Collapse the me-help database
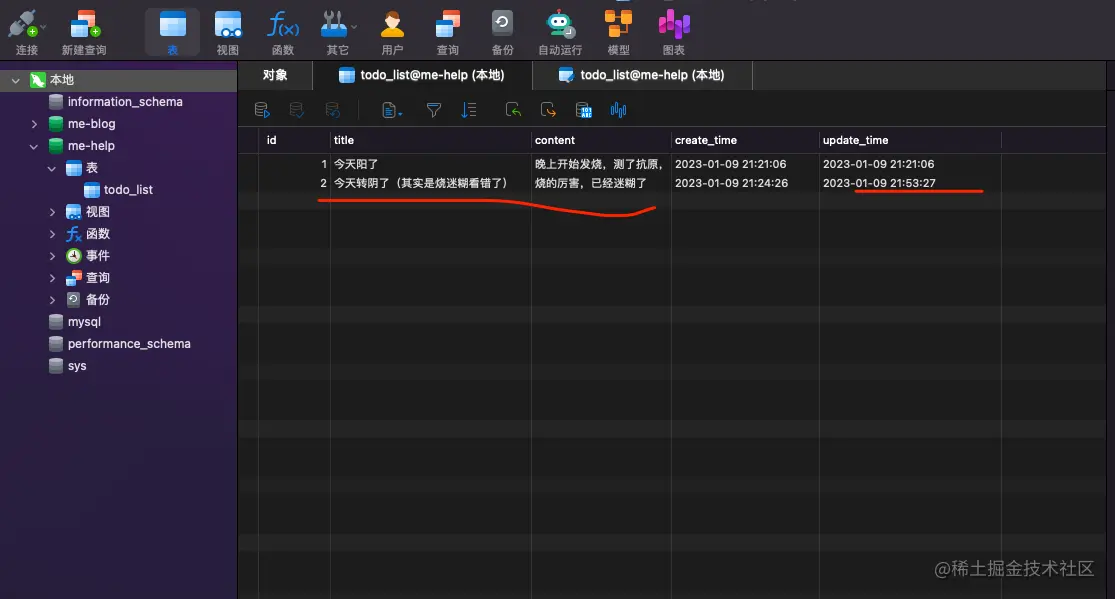Viewport: 1115px width, 599px height. (x=34, y=146)
